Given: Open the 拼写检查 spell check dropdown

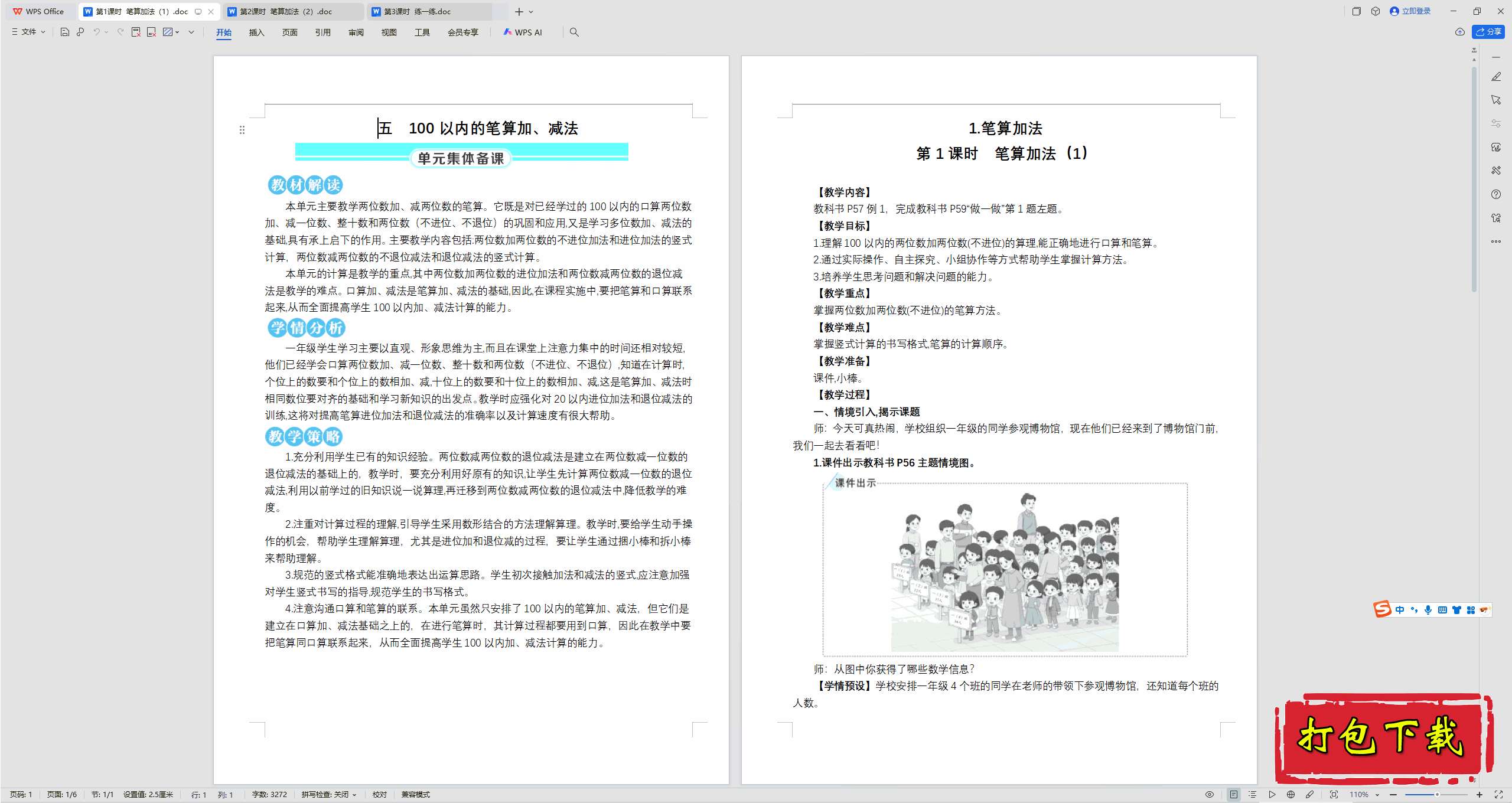Looking at the screenshot, I should [x=329, y=795].
